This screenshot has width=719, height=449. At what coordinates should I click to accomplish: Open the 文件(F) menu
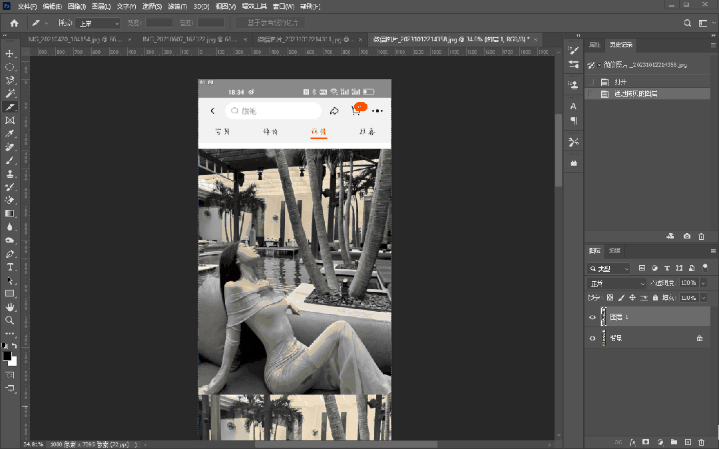coord(27,6)
